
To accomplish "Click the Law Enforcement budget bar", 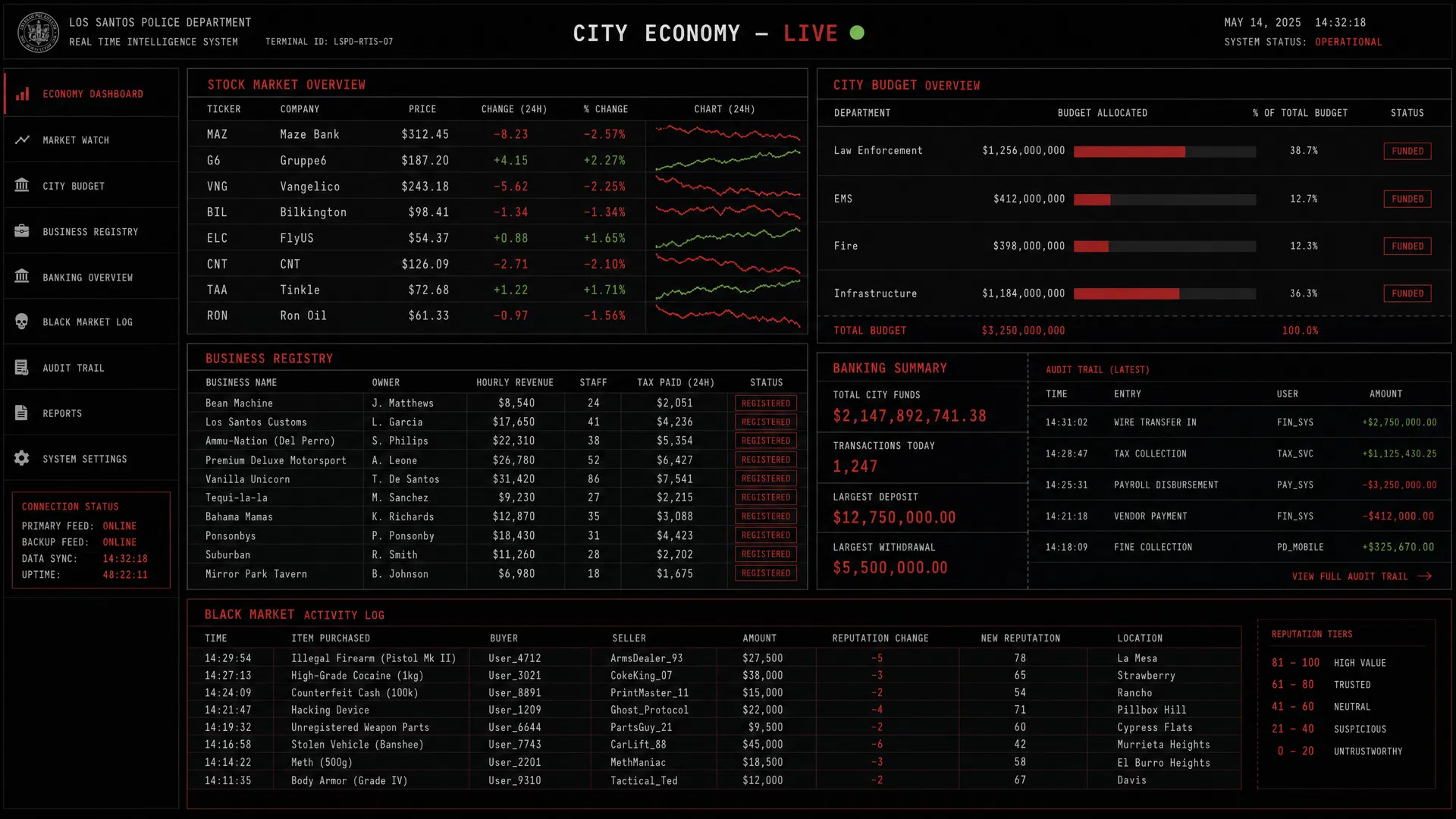I will click(1165, 152).
